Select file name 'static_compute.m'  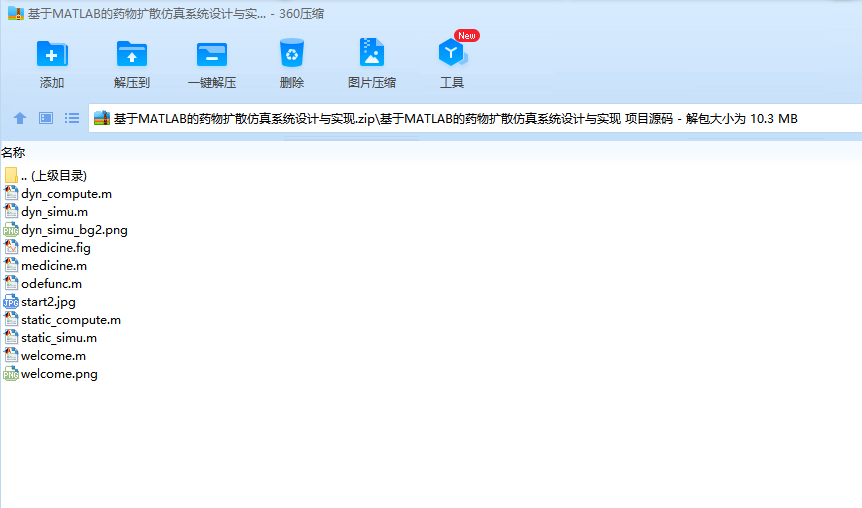pos(71,320)
